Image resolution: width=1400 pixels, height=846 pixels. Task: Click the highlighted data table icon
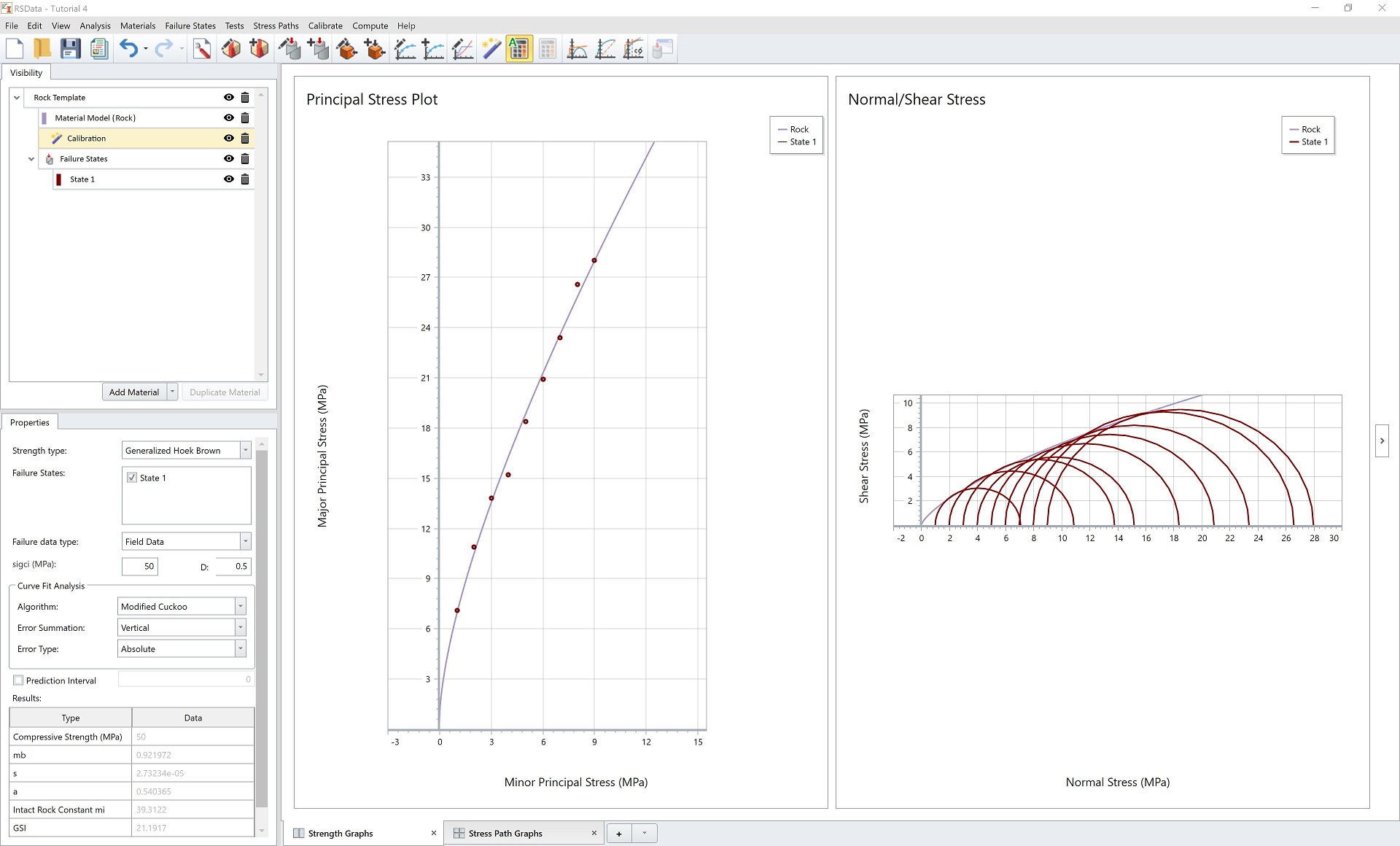click(x=518, y=48)
